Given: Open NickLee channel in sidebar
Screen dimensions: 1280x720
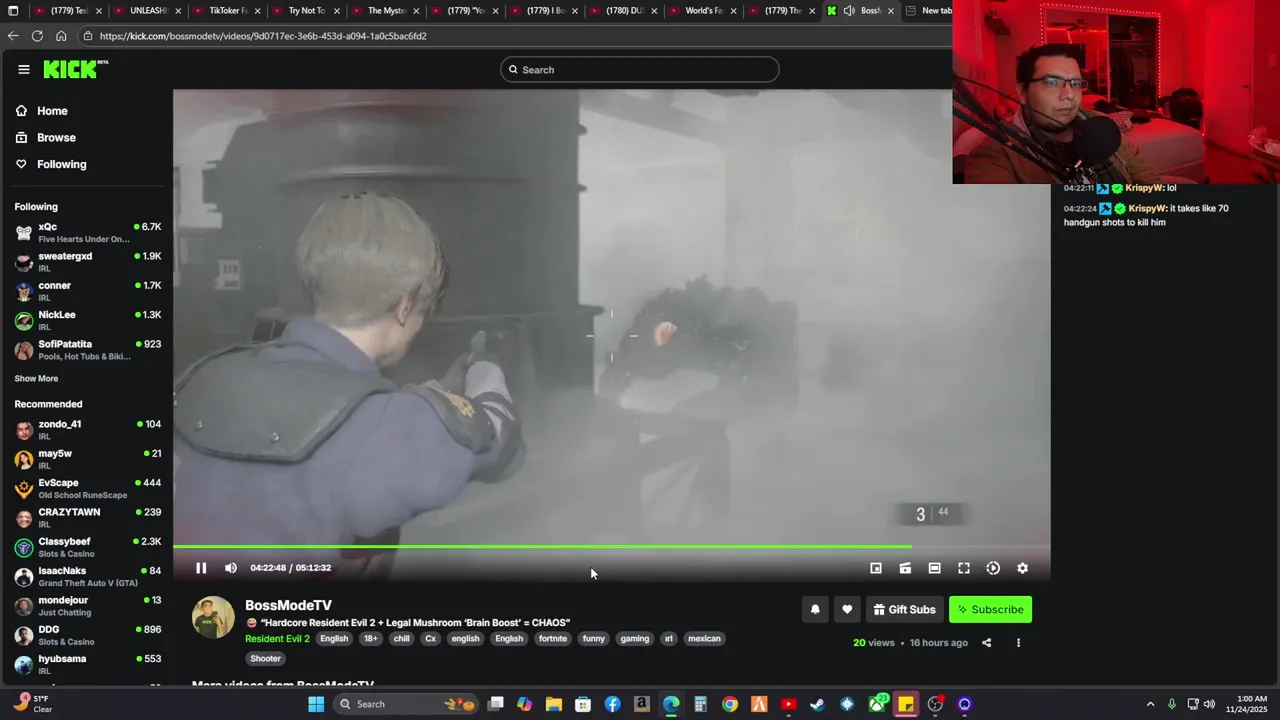Looking at the screenshot, I should coord(87,321).
